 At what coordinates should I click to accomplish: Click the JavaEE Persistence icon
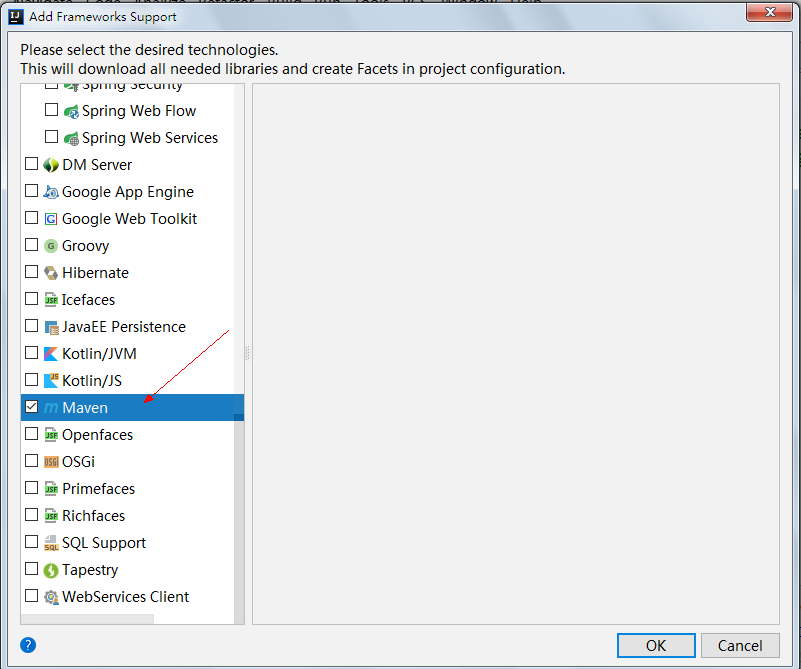(x=51, y=327)
